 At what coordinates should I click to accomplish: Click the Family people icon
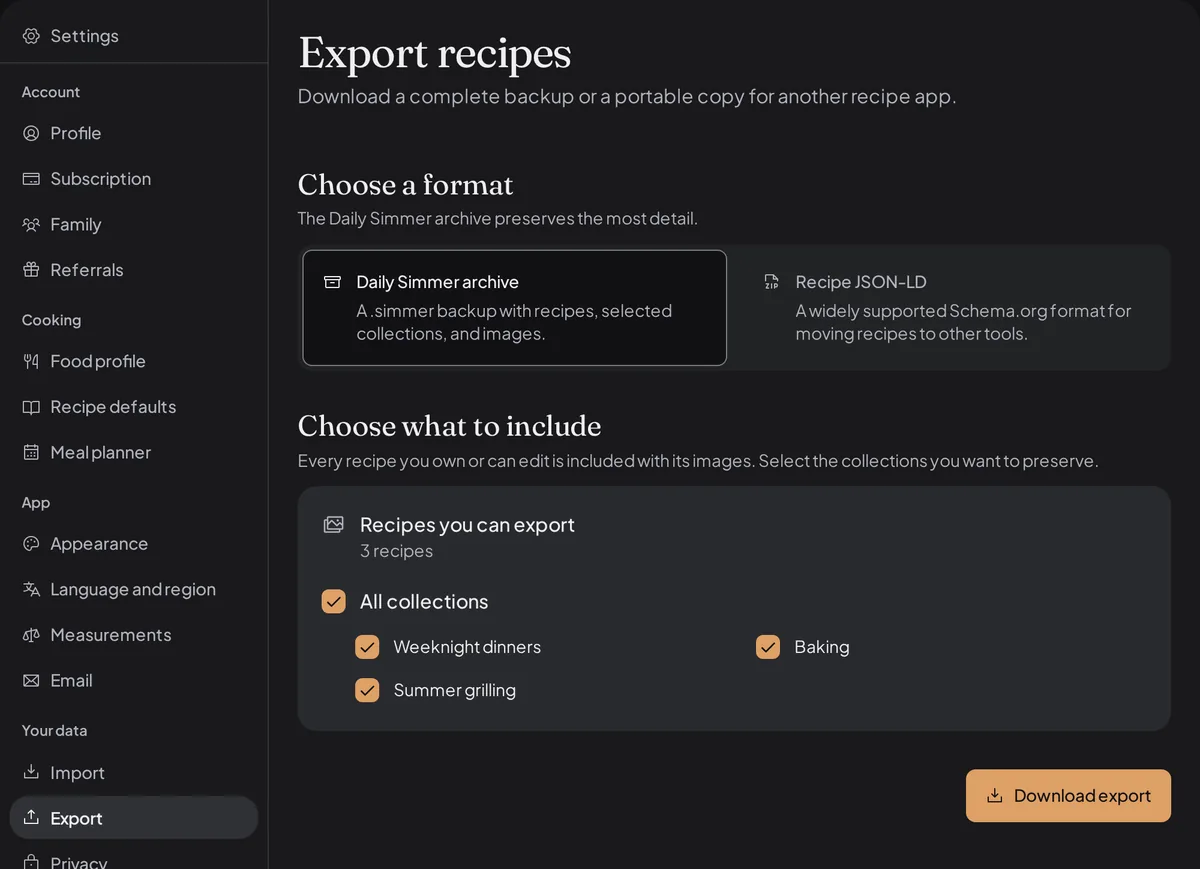[31, 224]
